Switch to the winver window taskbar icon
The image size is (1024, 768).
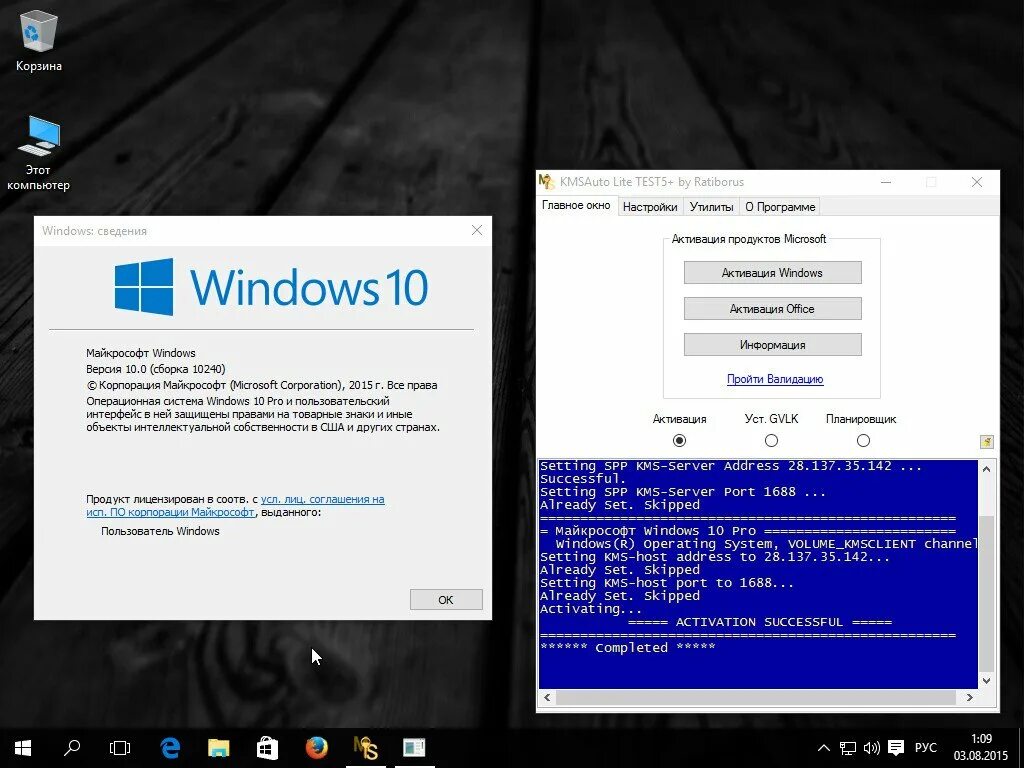click(x=414, y=747)
